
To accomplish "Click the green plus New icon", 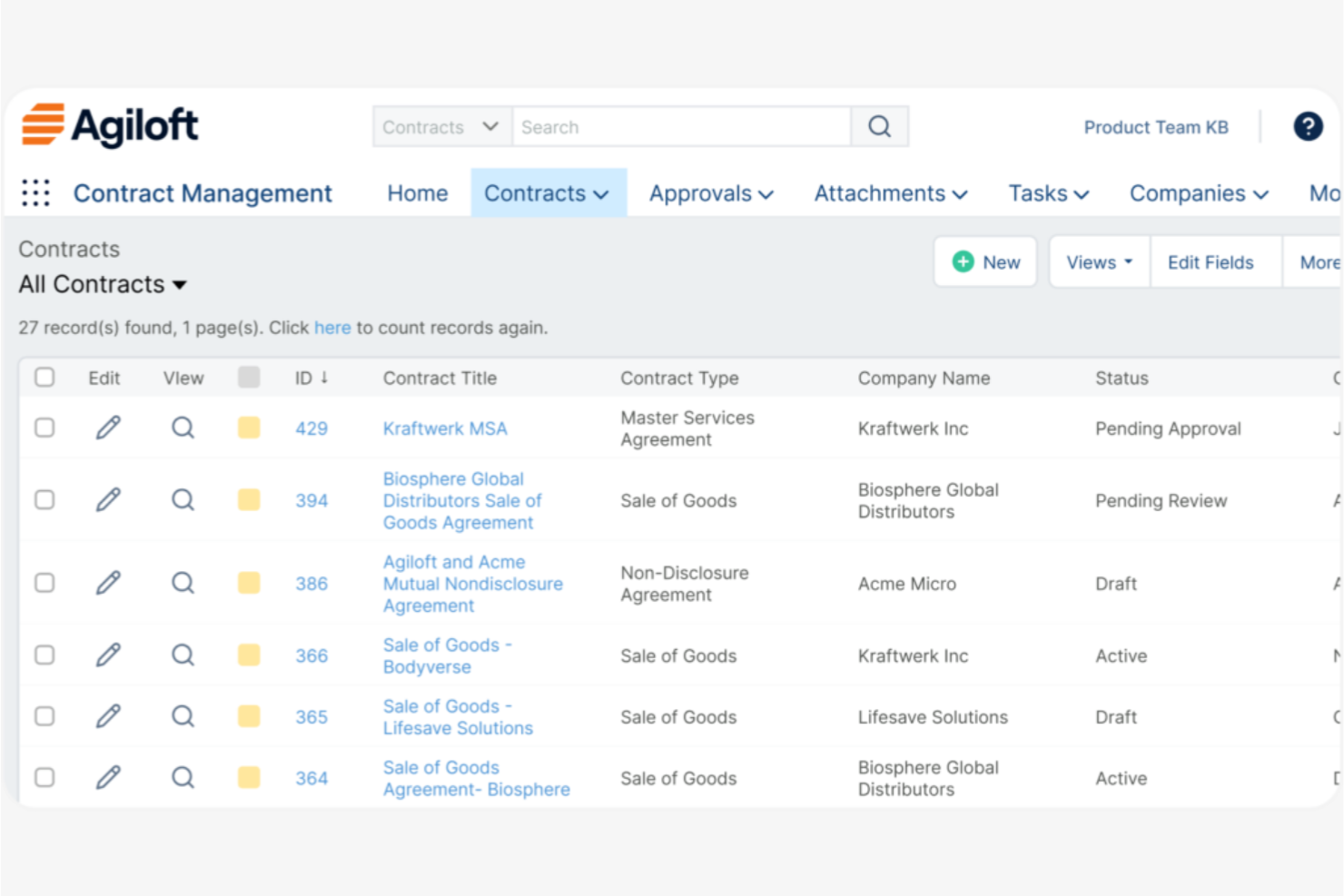I will [x=963, y=261].
